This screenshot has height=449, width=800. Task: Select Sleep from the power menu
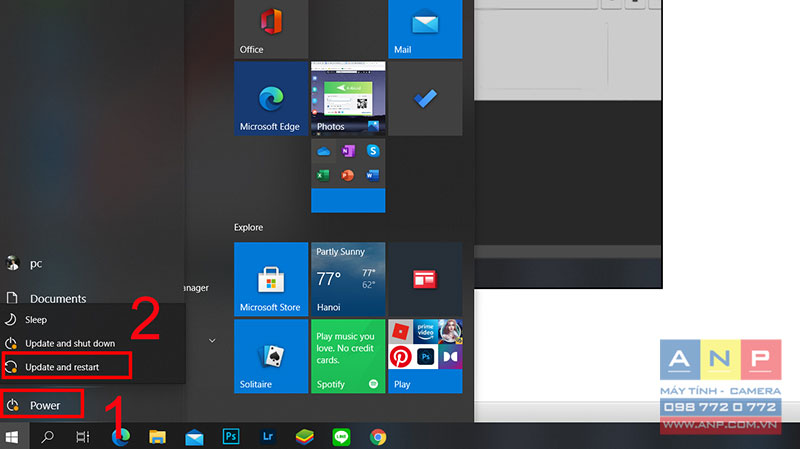point(93,320)
